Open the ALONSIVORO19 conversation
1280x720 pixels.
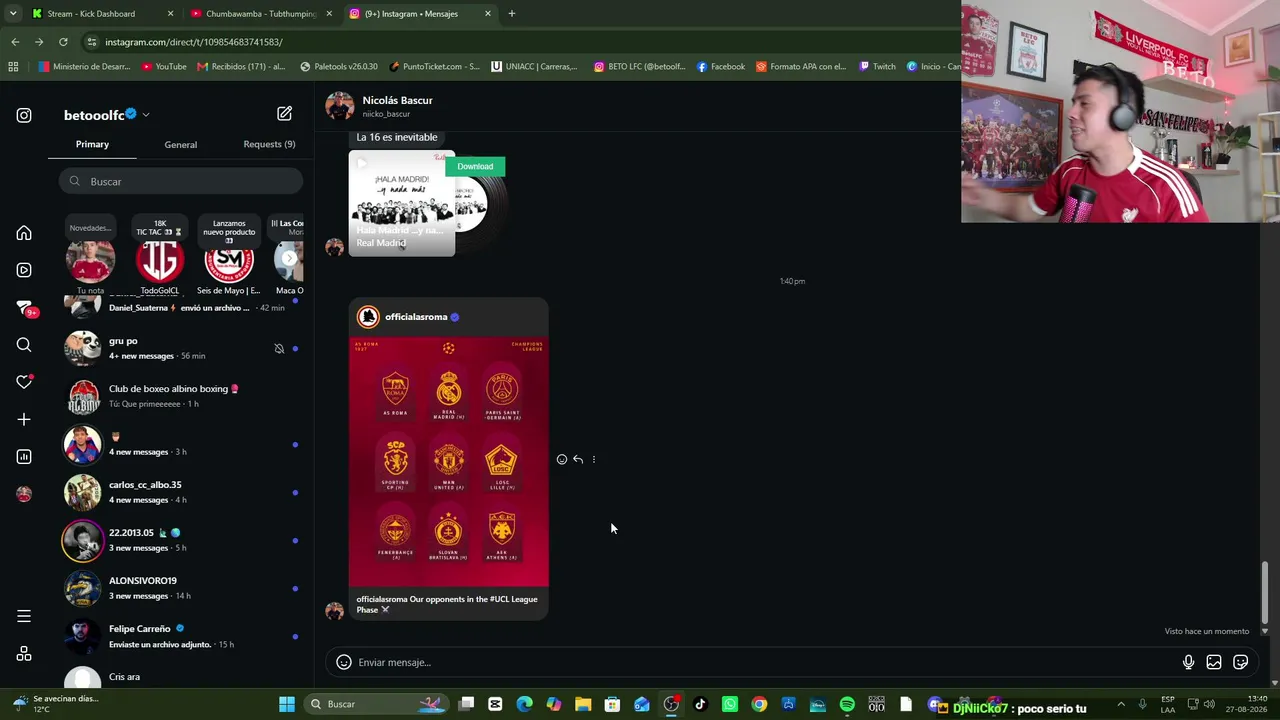pos(180,588)
